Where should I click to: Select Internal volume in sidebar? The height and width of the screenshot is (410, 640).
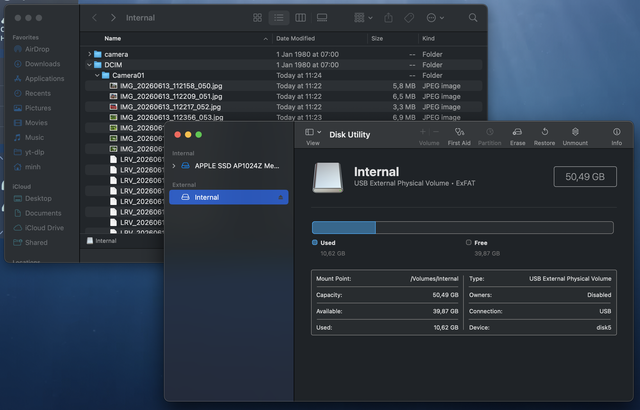point(229,197)
